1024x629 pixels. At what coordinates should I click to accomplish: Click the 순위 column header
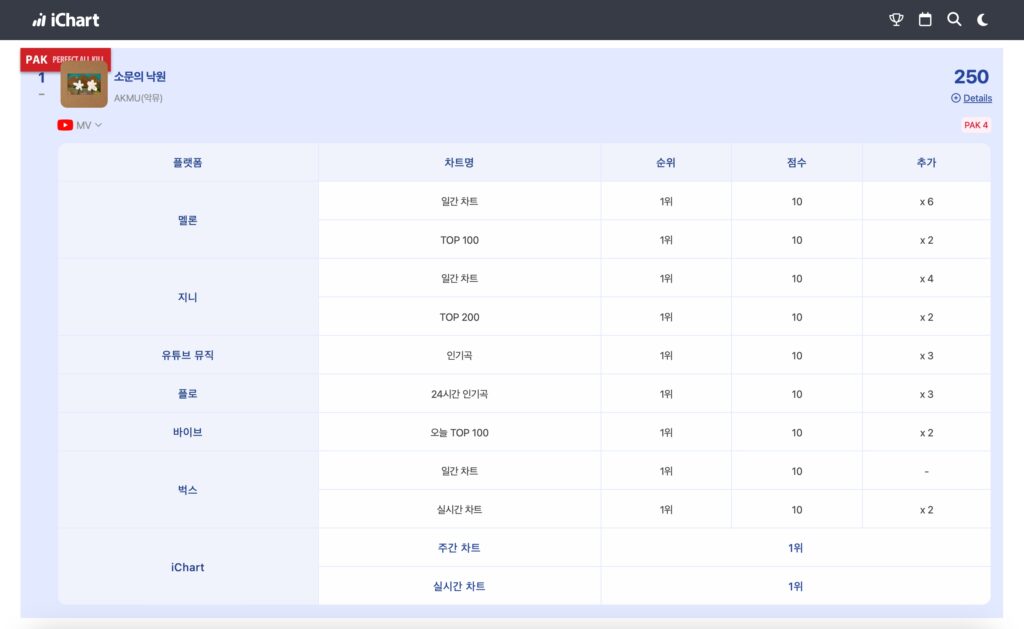tap(665, 163)
